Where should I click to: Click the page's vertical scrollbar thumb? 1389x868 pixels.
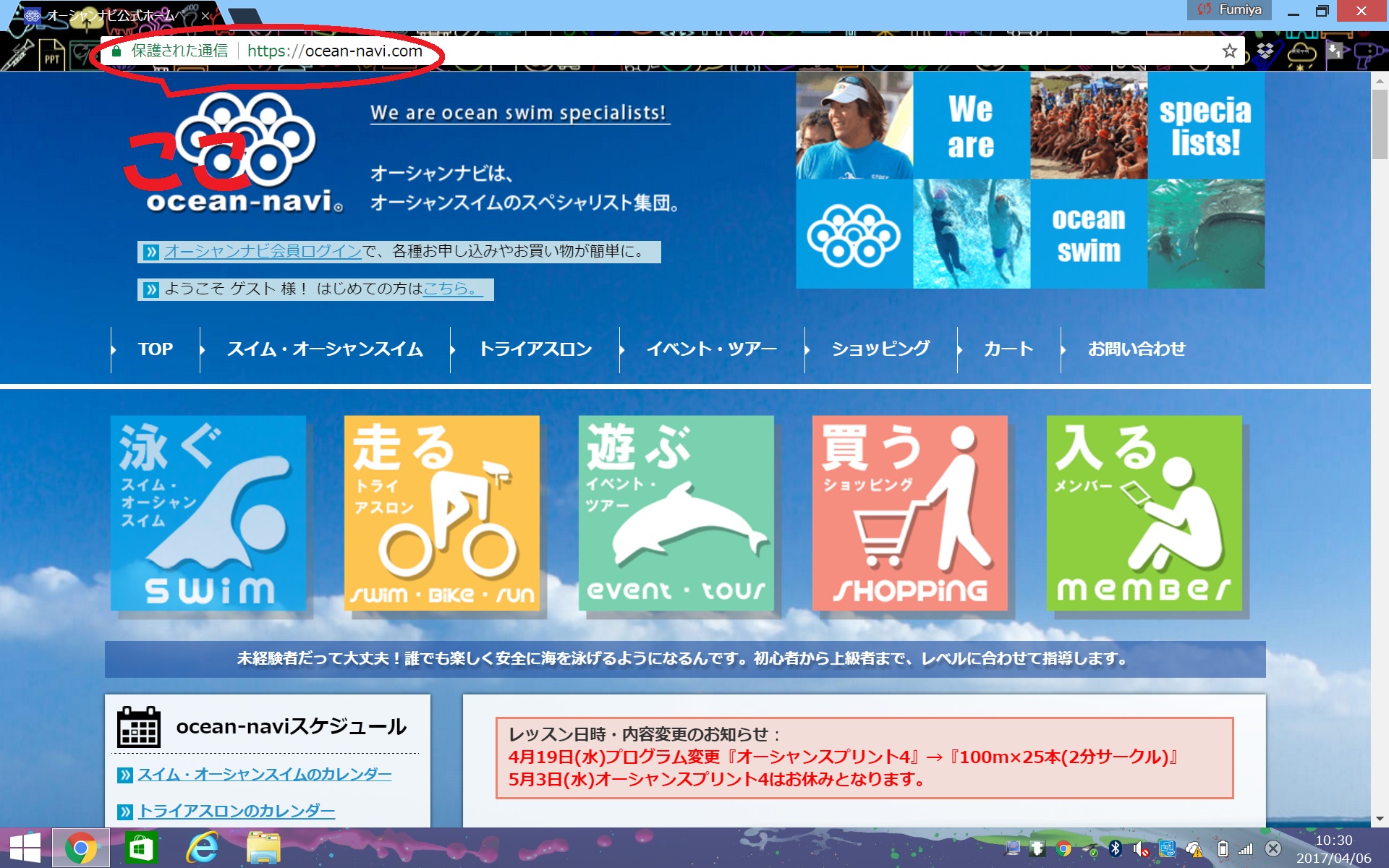coord(1380,123)
